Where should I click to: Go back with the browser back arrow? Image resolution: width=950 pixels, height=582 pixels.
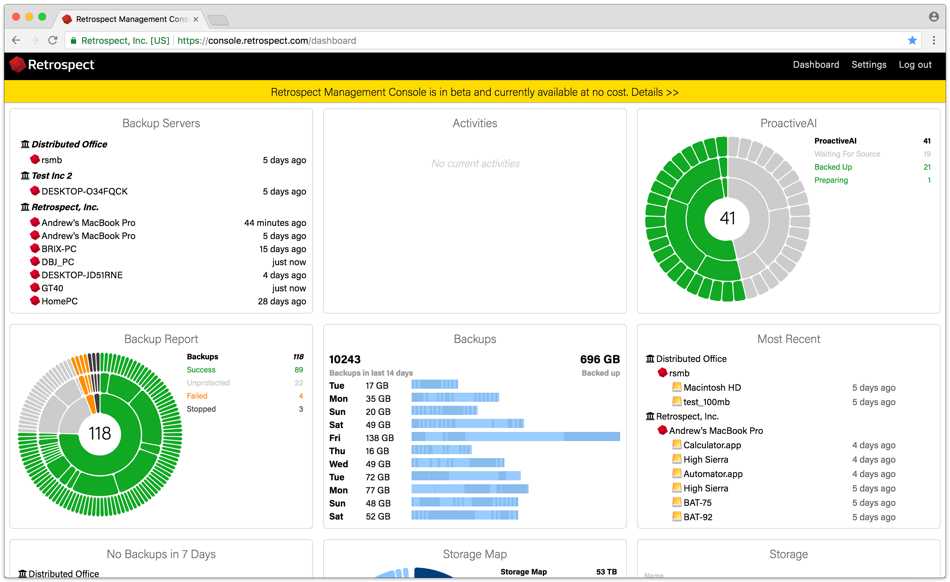16,41
